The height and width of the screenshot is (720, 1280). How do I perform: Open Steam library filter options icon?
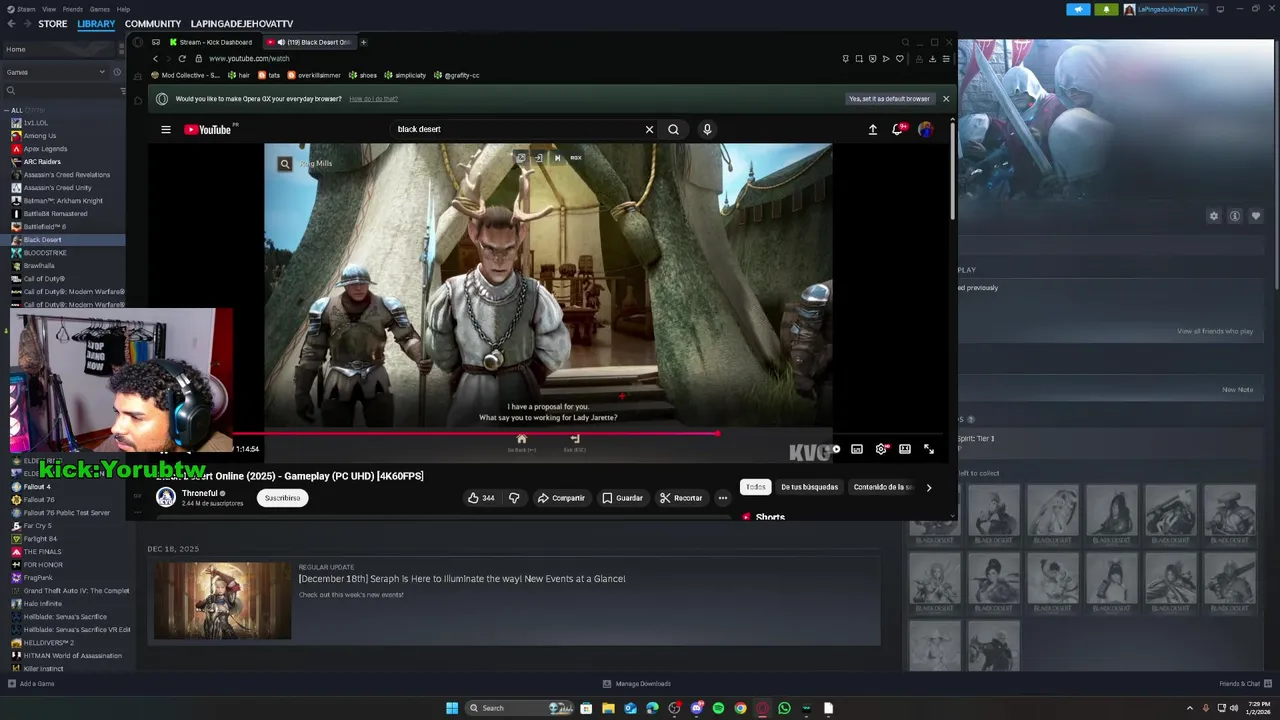[124, 91]
